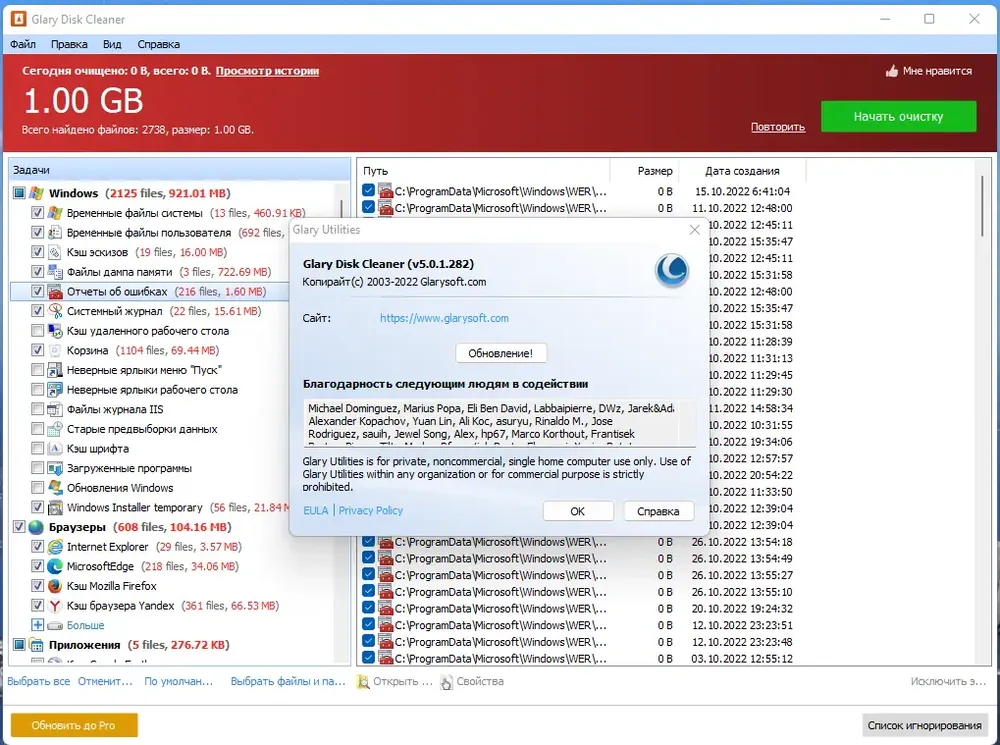The width and height of the screenshot is (1000, 745).
Task: Click the Кэш Mozilla Firefox icon
Action: tap(55, 586)
